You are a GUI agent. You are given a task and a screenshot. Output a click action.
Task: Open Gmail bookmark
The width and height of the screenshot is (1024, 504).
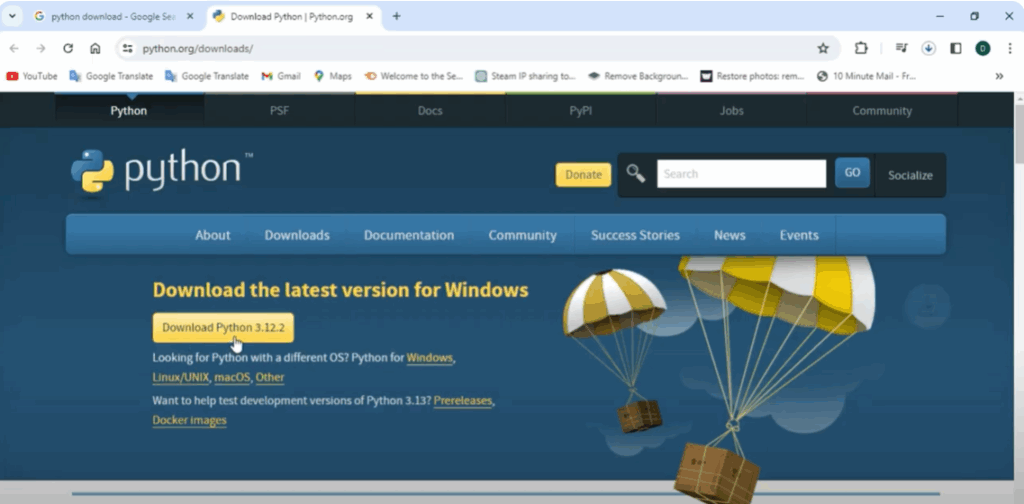(281, 76)
